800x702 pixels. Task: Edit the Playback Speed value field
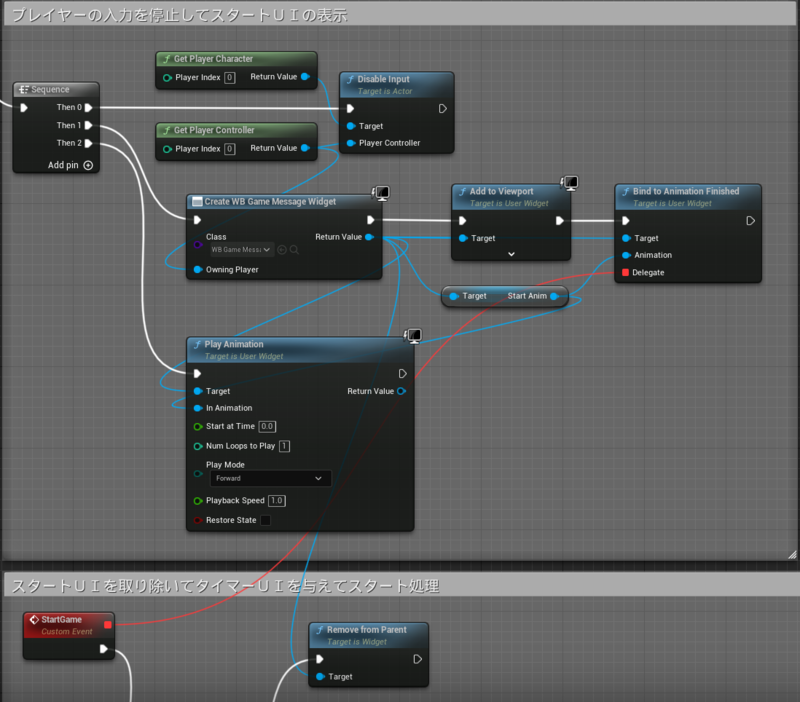[x=277, y=501]
